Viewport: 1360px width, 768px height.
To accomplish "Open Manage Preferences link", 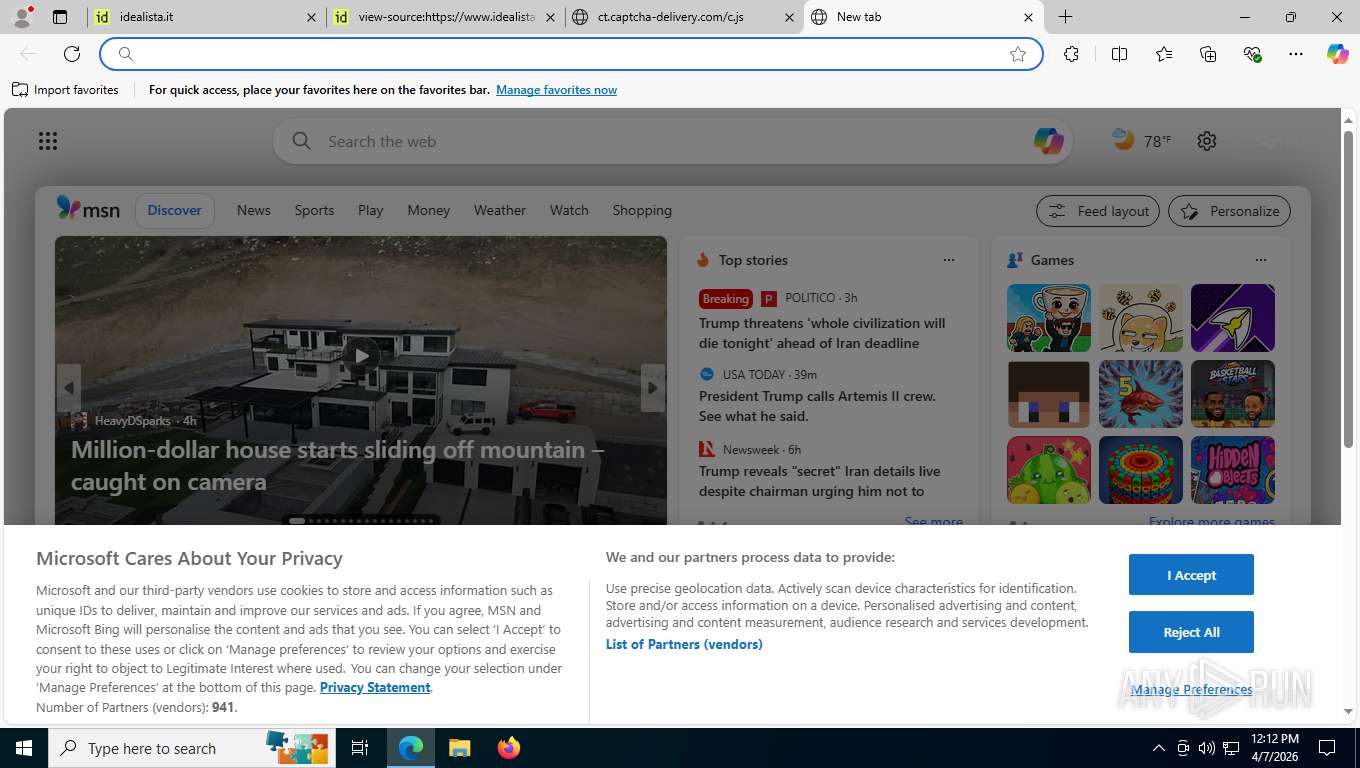I will 1191,689.
